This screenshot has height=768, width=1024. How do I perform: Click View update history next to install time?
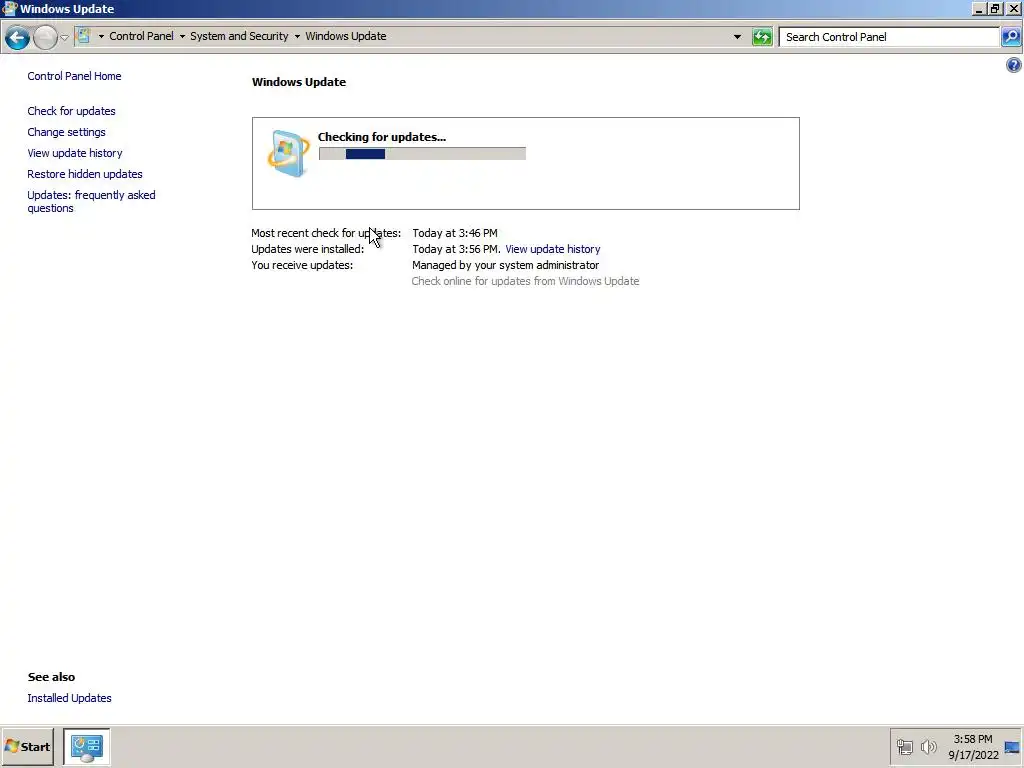tap(552, 249)
